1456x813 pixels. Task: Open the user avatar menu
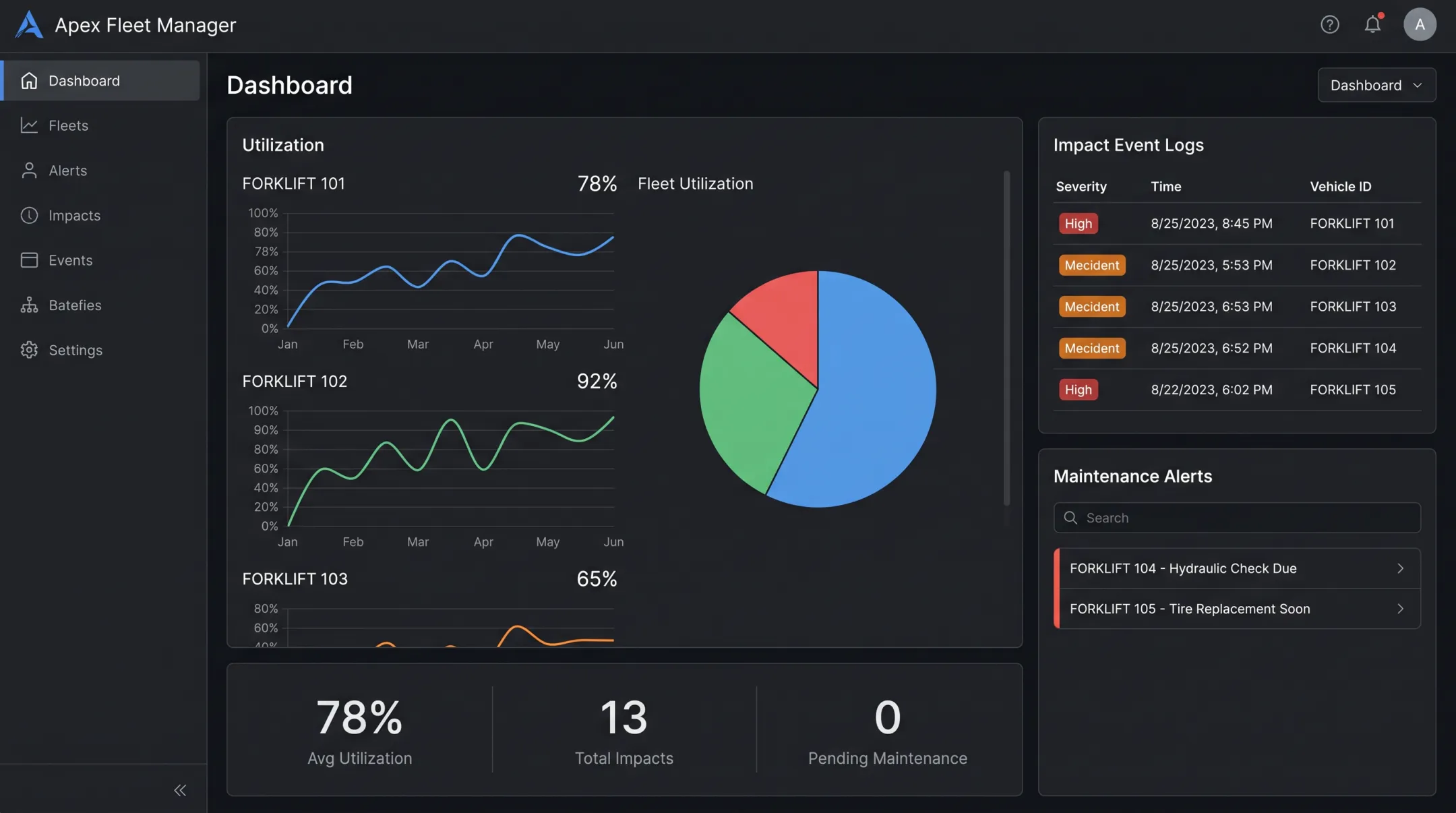1420,24
